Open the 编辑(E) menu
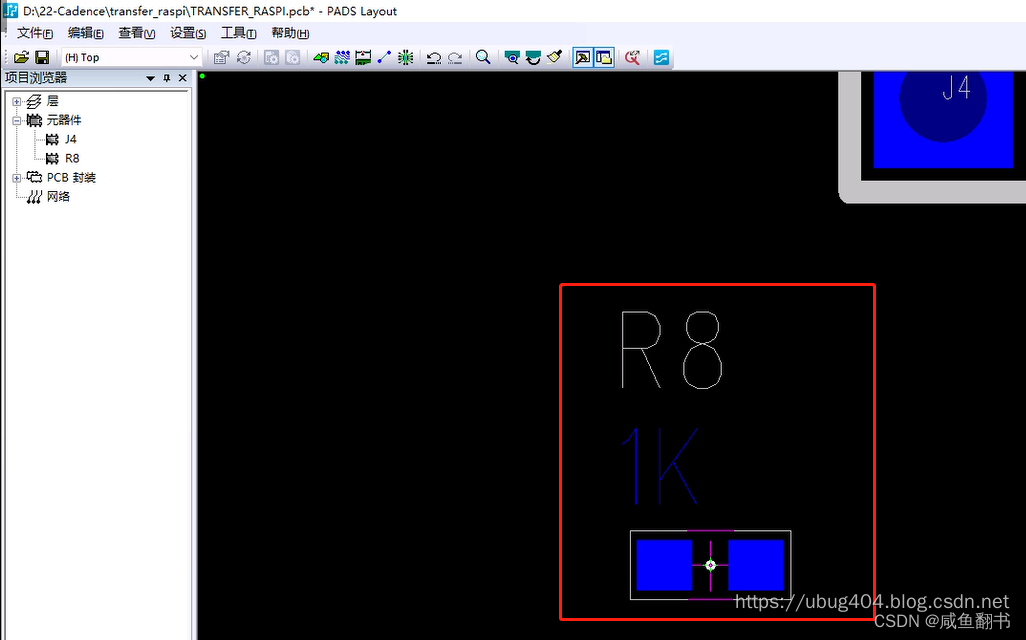 [x=86, y=33]
